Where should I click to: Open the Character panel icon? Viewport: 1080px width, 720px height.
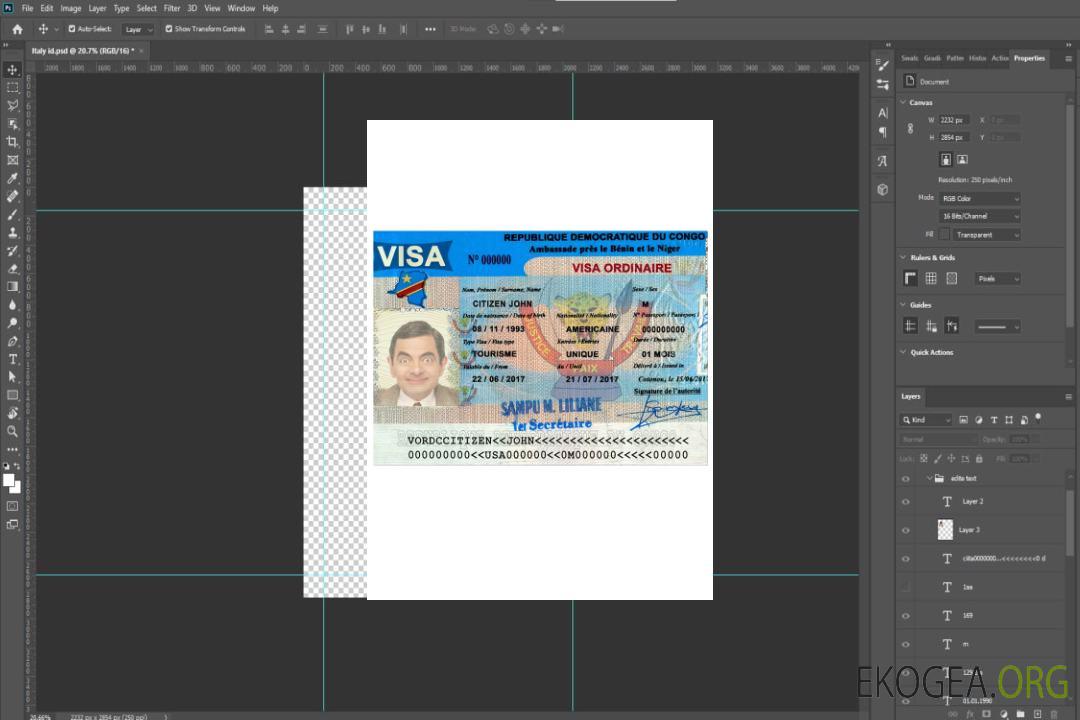tap(882, 112)
